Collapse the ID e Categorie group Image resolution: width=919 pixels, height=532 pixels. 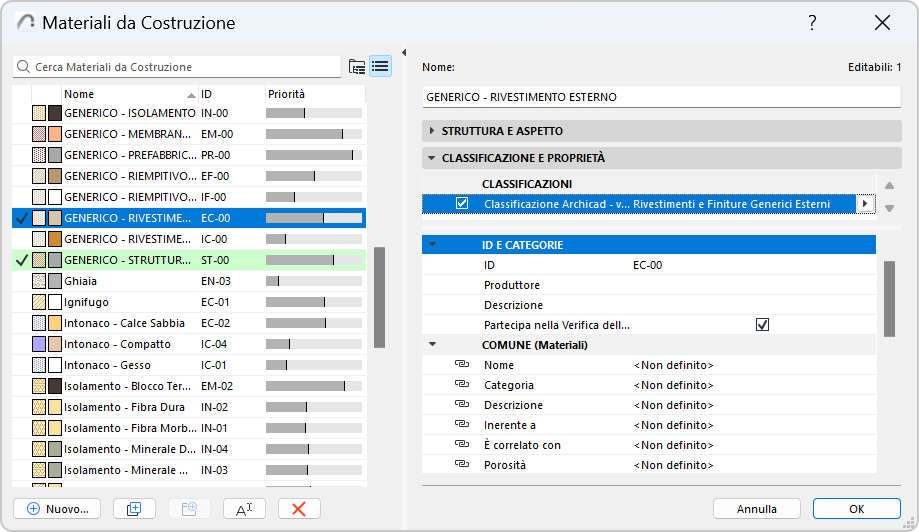click(433, 244)
